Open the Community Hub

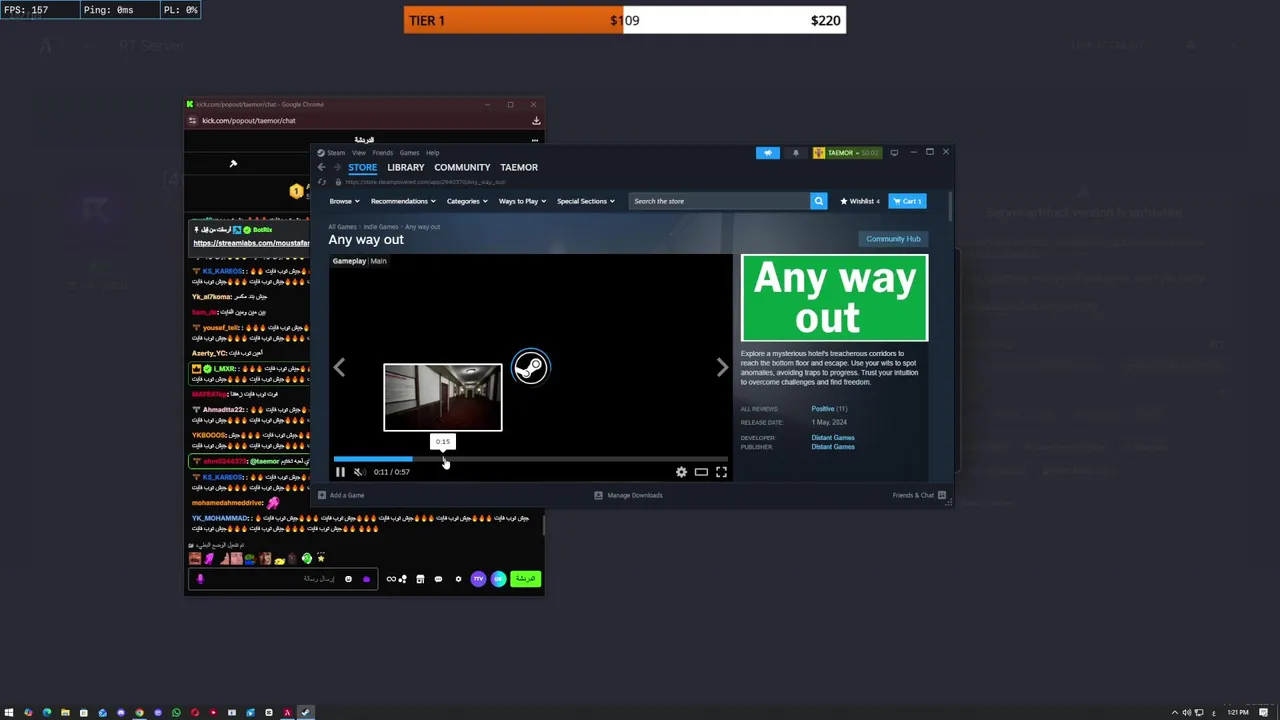[x=893, y=239]
